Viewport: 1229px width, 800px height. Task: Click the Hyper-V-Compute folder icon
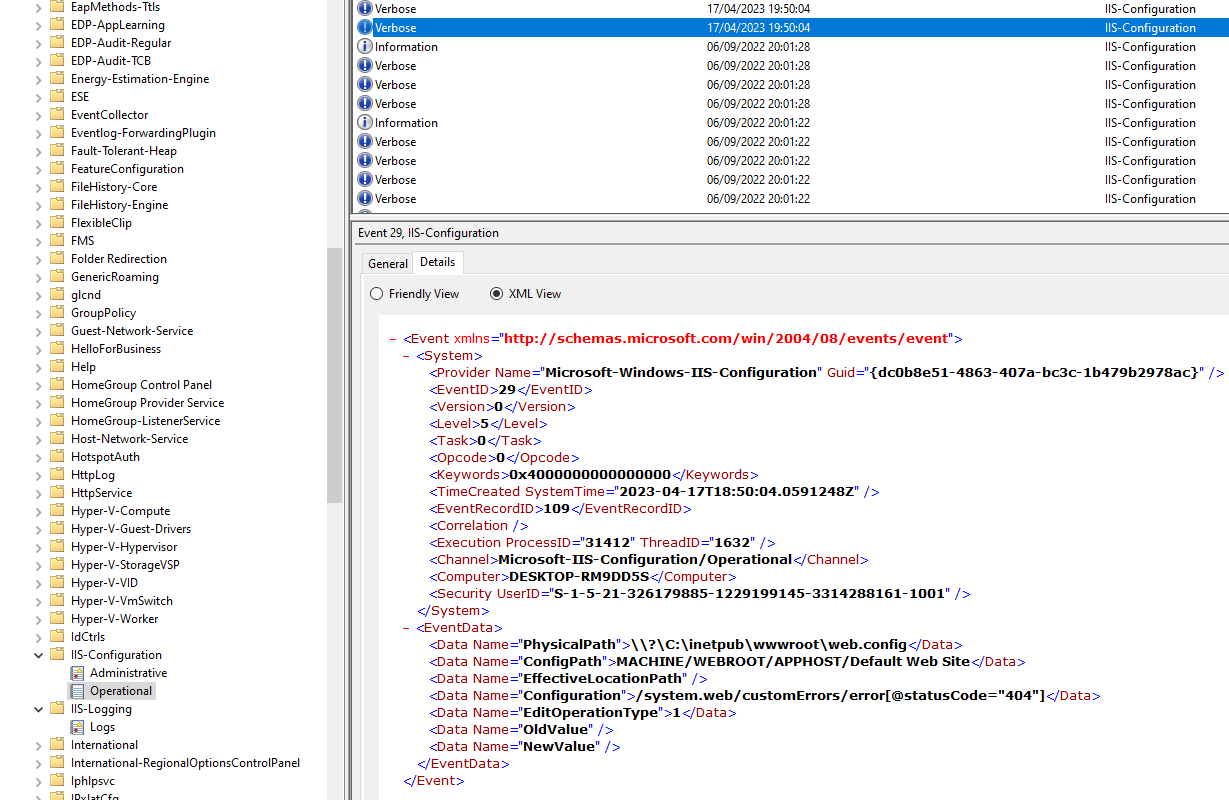point(57,511)
